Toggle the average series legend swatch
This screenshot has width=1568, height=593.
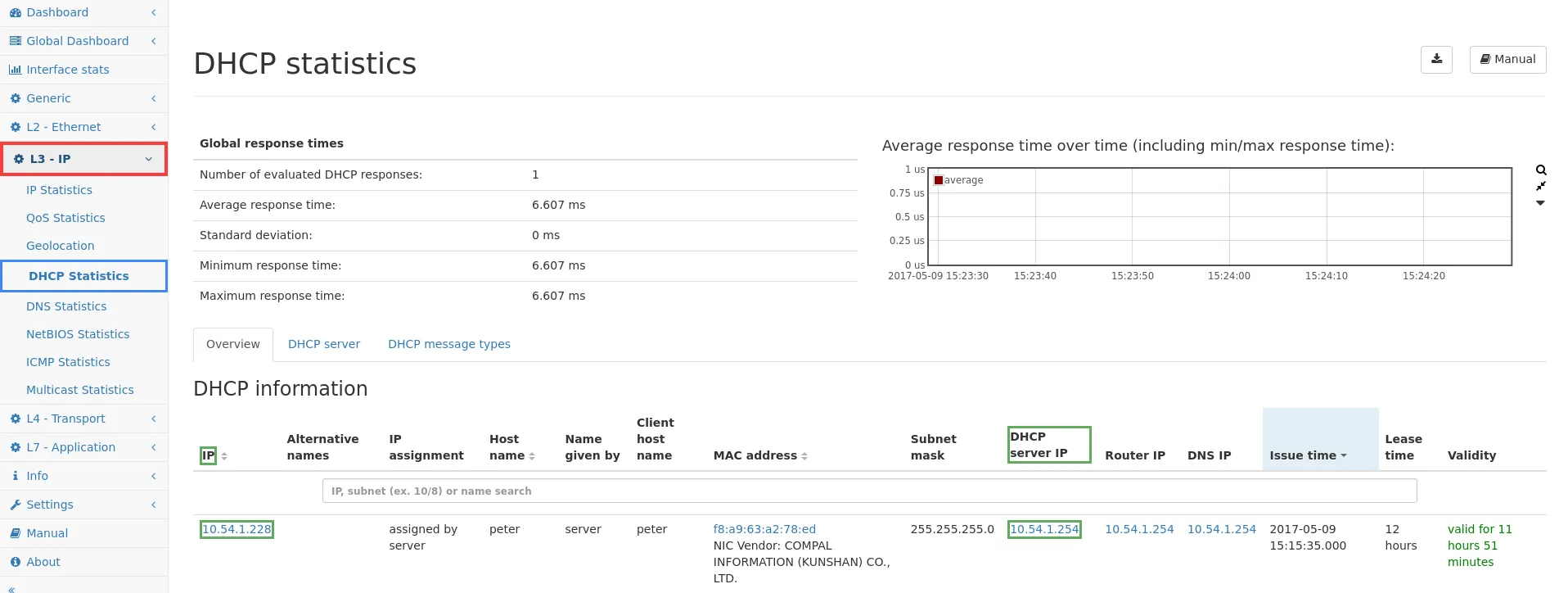(x=939, y=180)
